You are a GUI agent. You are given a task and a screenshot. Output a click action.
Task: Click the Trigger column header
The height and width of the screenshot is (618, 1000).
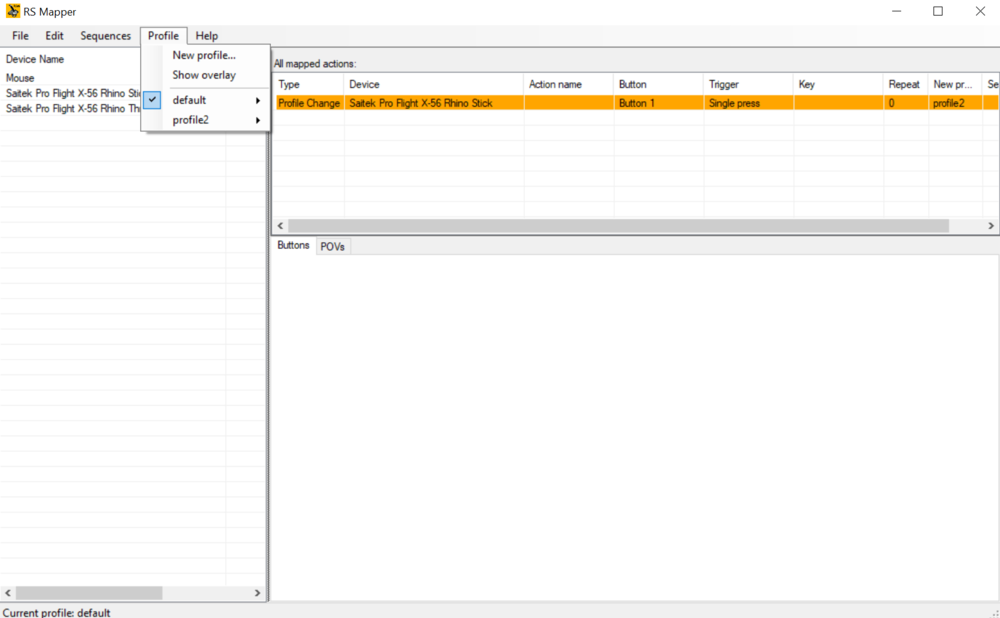749,84
